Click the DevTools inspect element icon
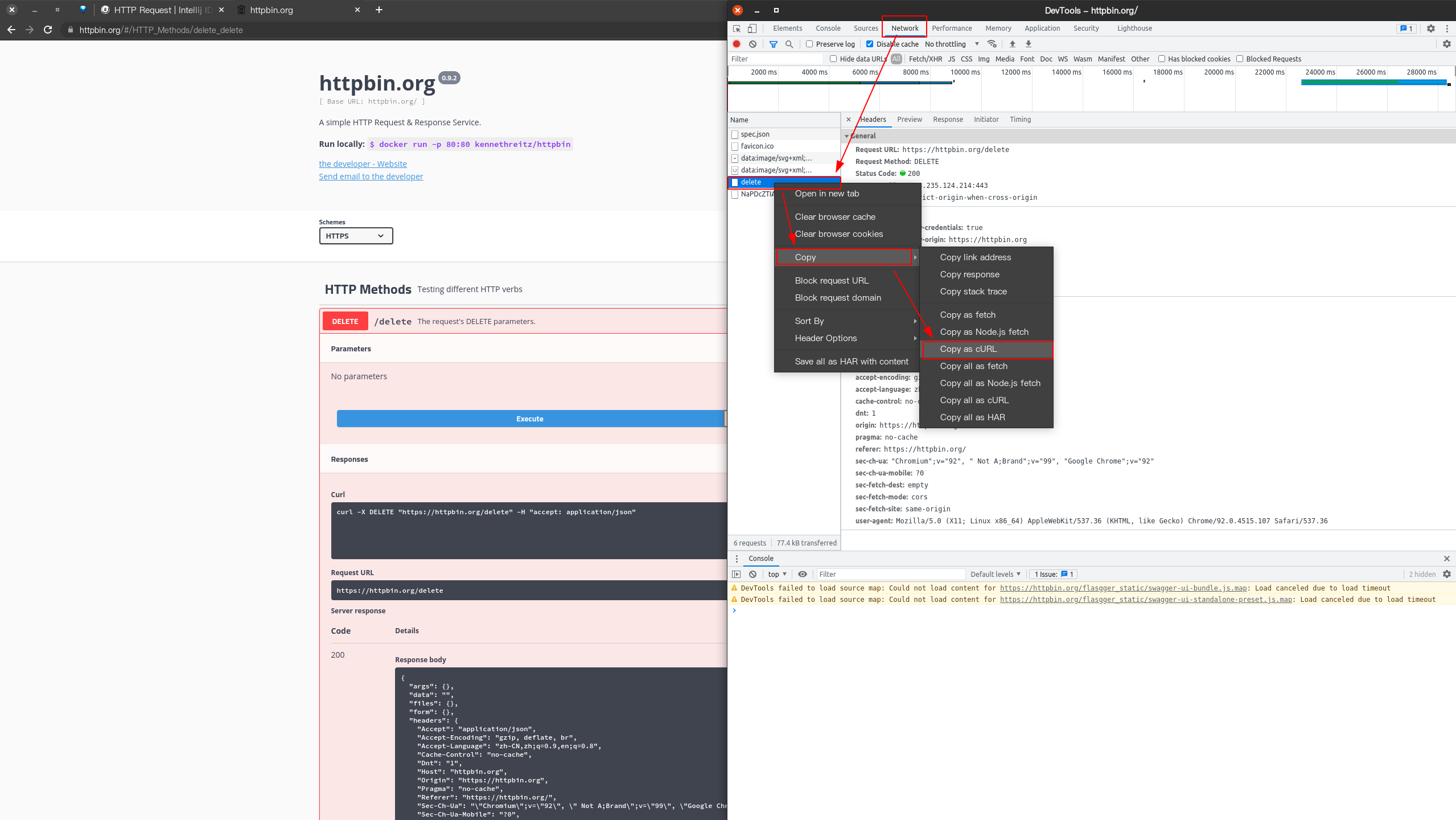The height and width of the screenshot is (820, 1456). point(737,28)
